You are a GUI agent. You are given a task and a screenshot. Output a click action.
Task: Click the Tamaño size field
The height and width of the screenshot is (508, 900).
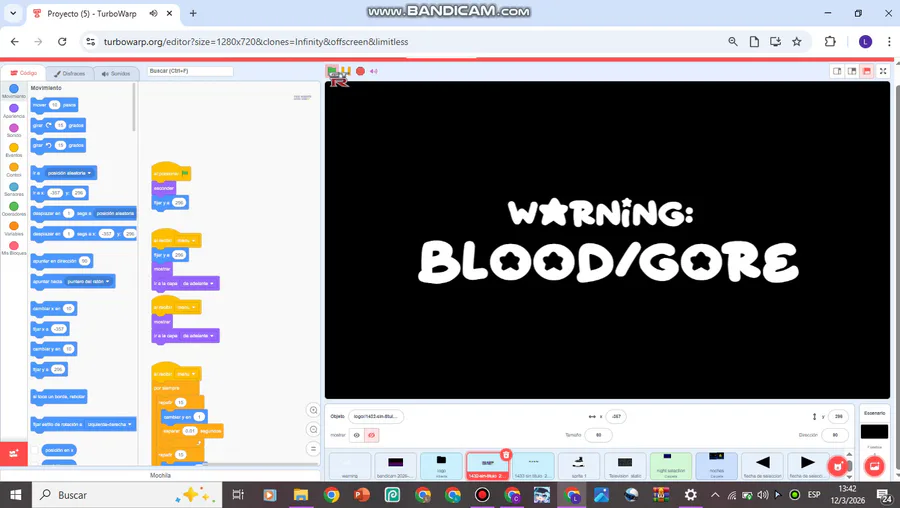pyautogui.click(x=598, y=435)
